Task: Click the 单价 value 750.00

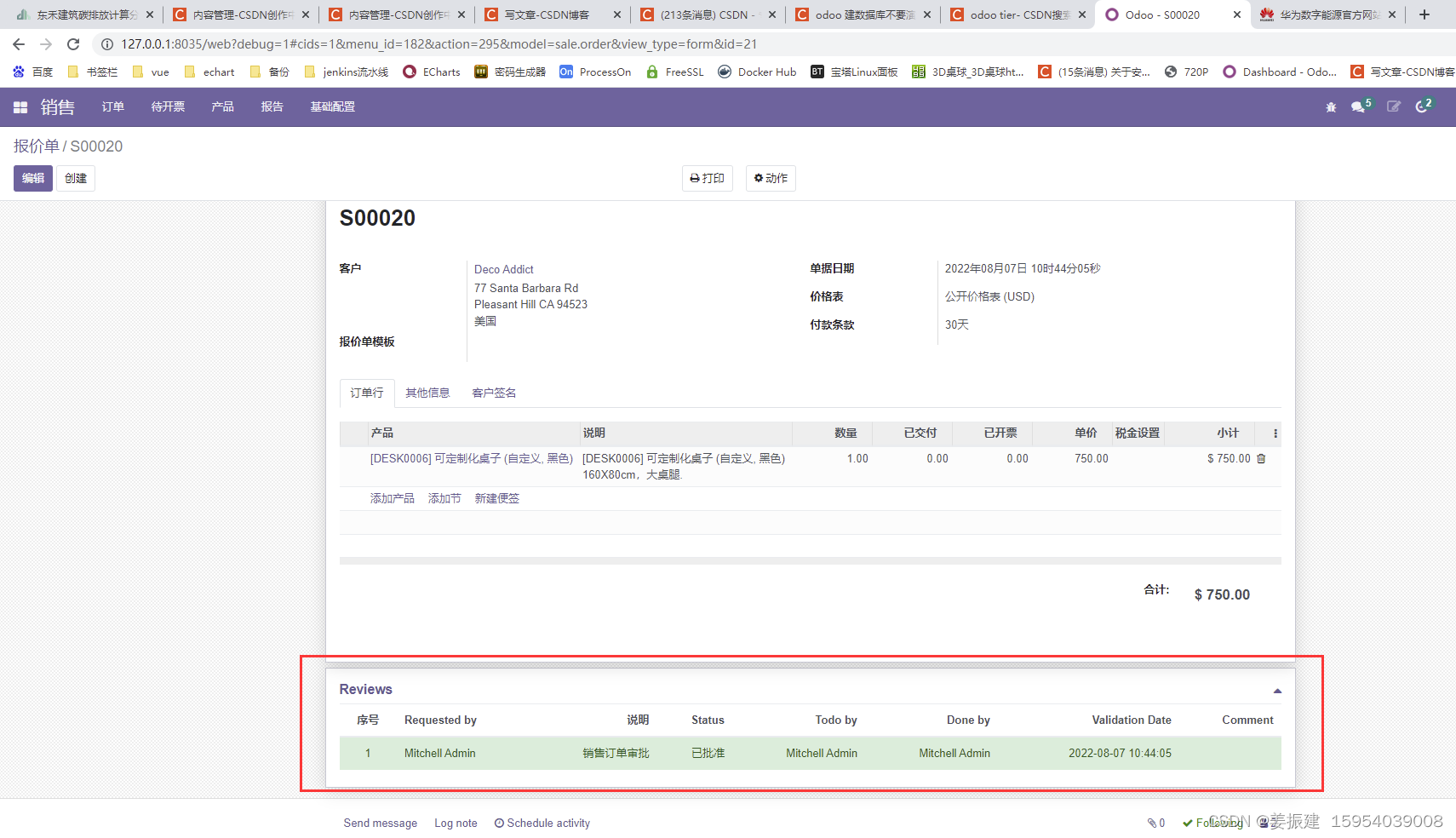Action: pyautogui.click(x=1092, y=458)
